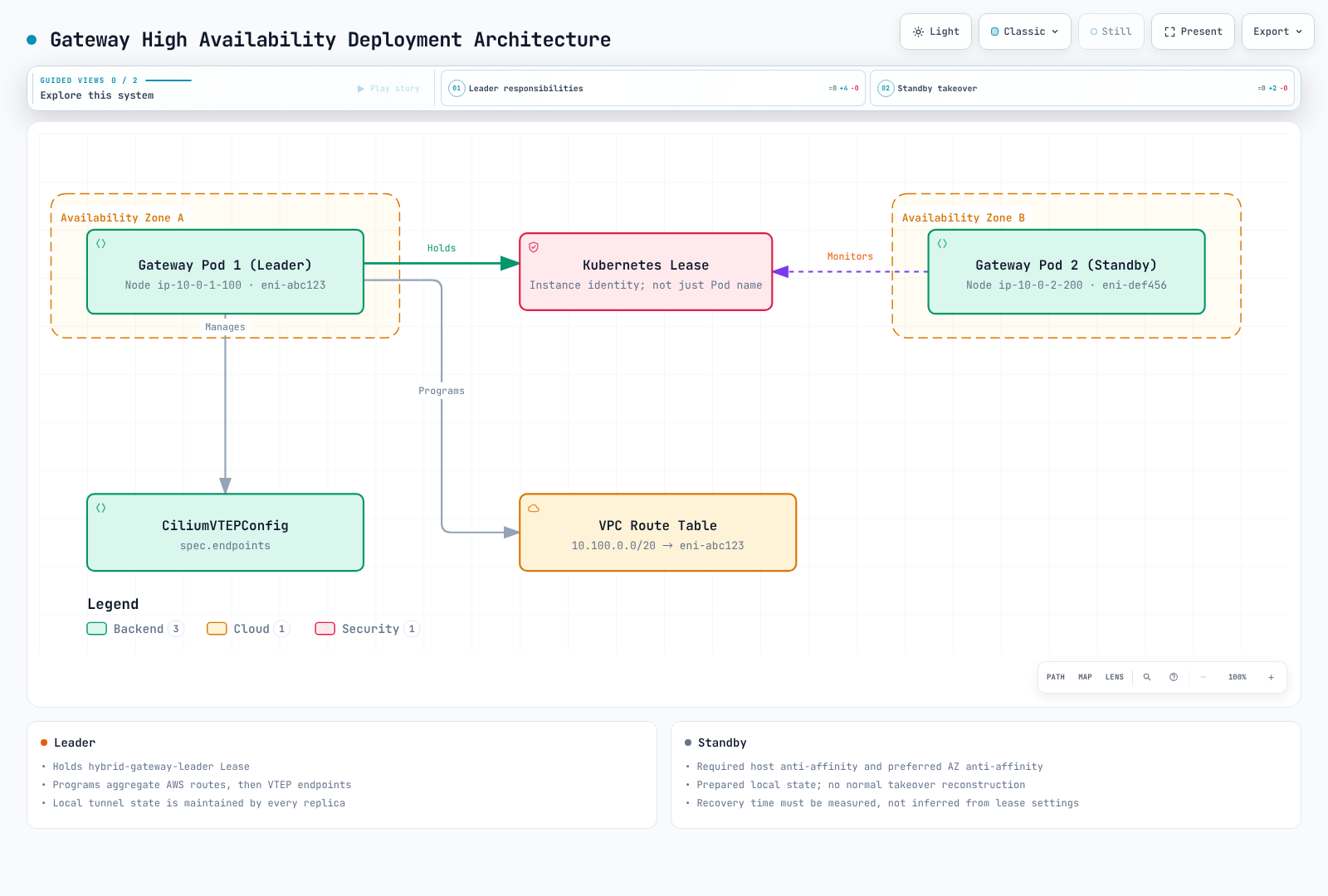This screenshot has height=896, width=1328.
Task: Click the search magnifier icon in zoom toolbar
Action: coord(1147,677)
